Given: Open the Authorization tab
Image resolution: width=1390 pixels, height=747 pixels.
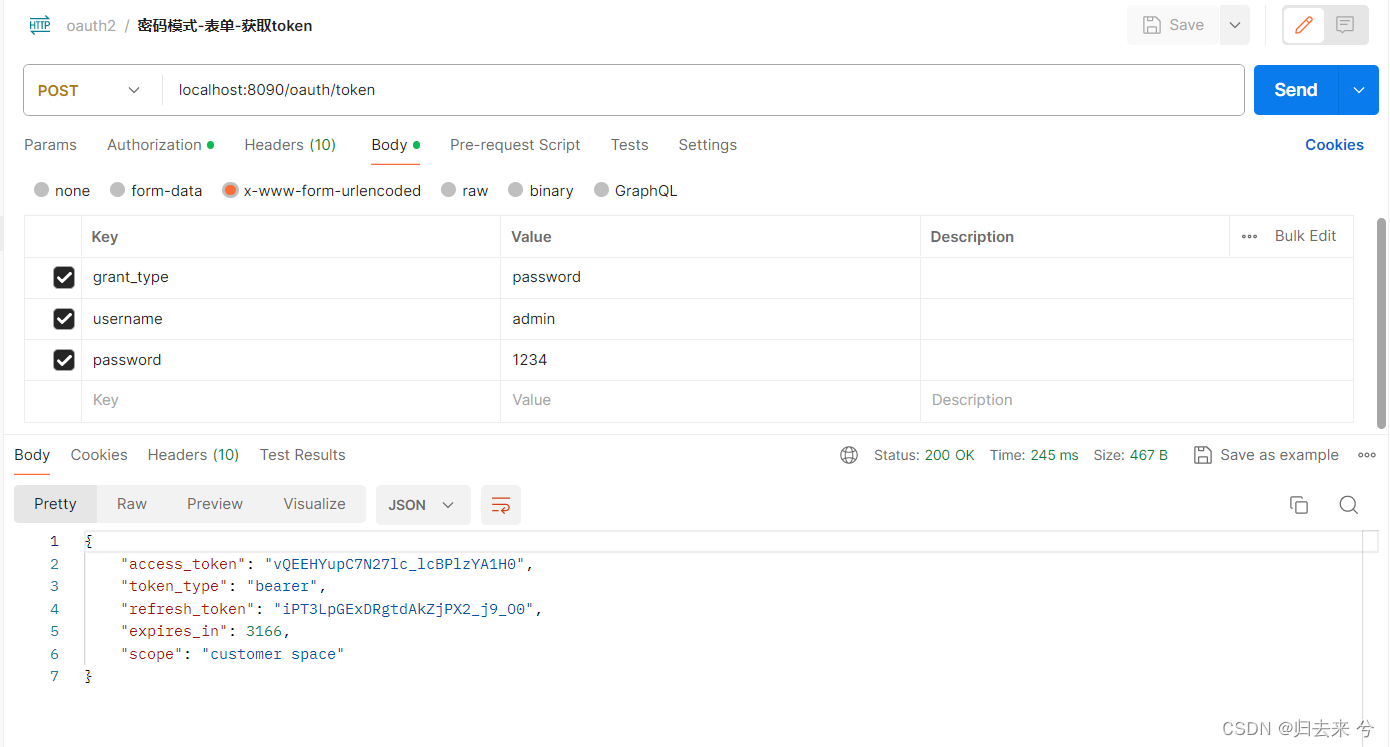Looking at the screenshot, I should pos(160,145).
